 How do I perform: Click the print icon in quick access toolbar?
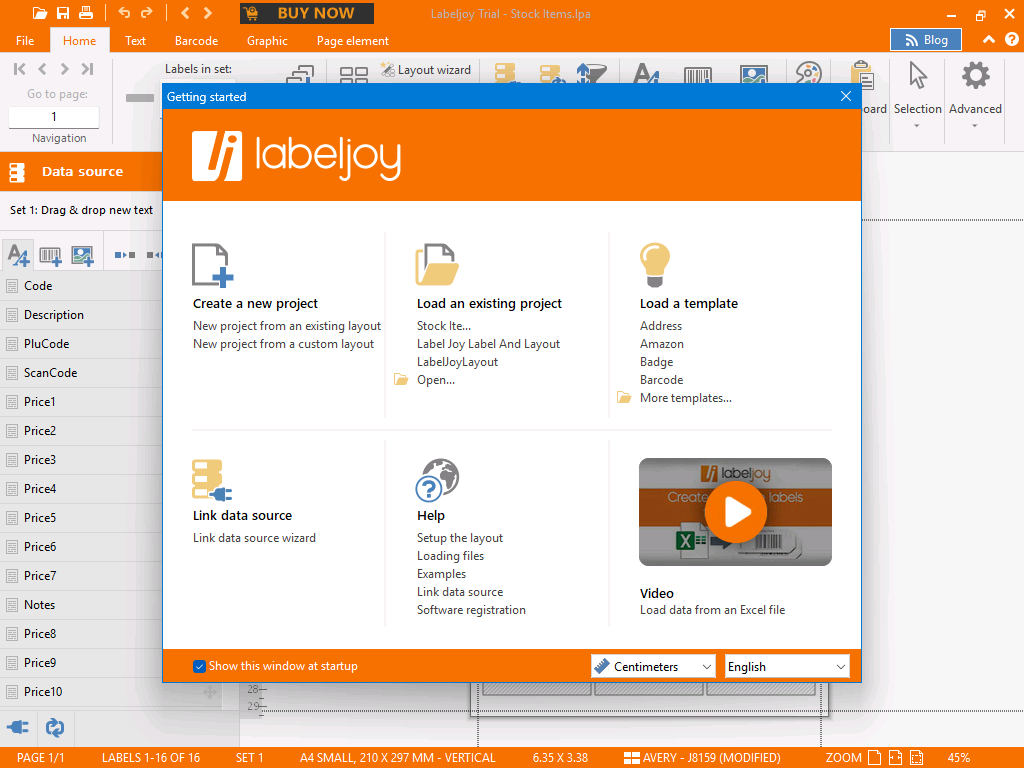click(86, 13)
